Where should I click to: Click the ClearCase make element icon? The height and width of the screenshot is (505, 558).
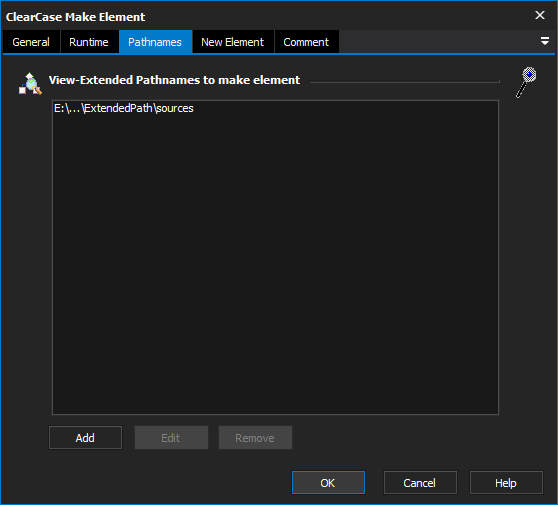[30, 84]
